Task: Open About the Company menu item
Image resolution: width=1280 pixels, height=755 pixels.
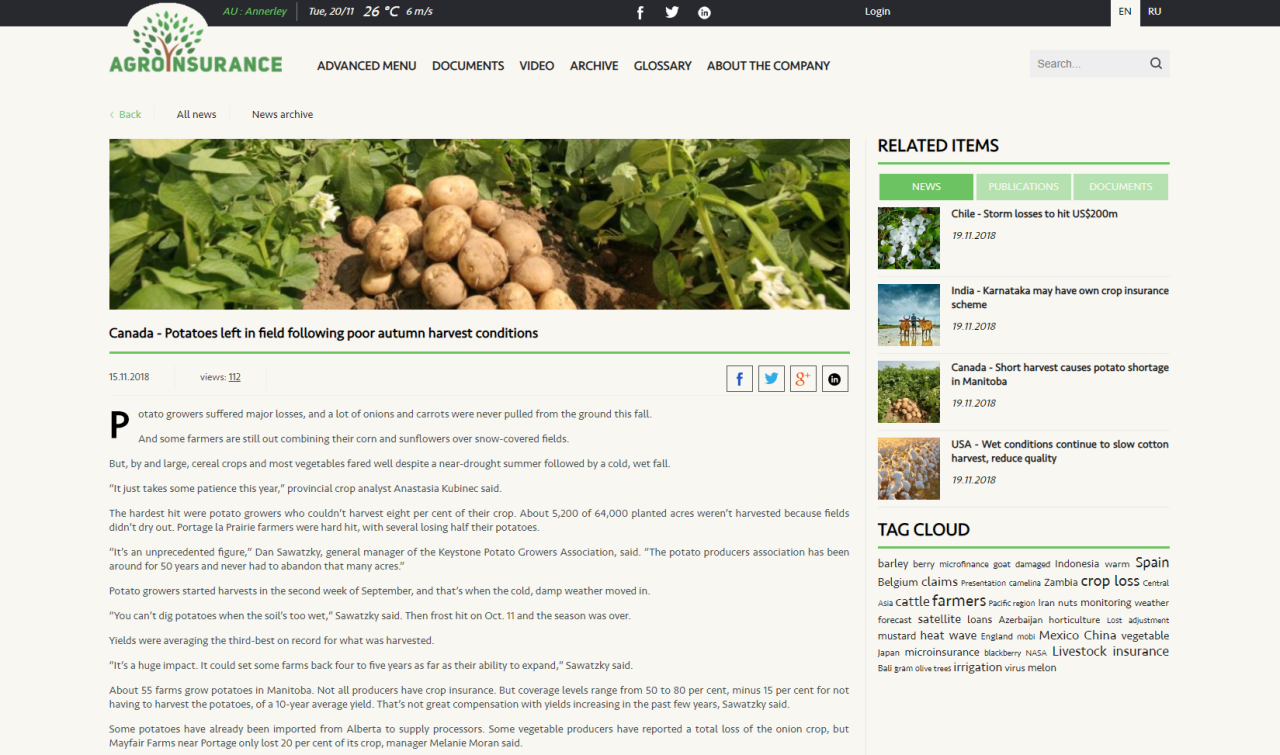Action: click(x=769, y=66)
